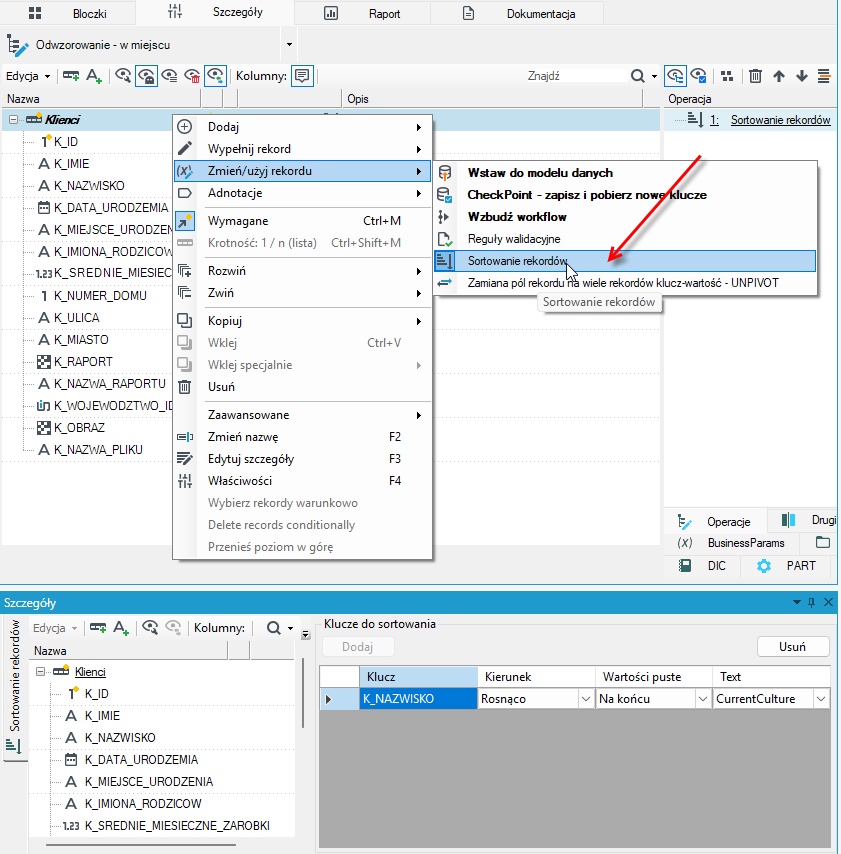The width and height of the screenshot is (841, 854).
Task: Toggle eye-with-tree visibility button near Operacja
Action: pos(675,76)
